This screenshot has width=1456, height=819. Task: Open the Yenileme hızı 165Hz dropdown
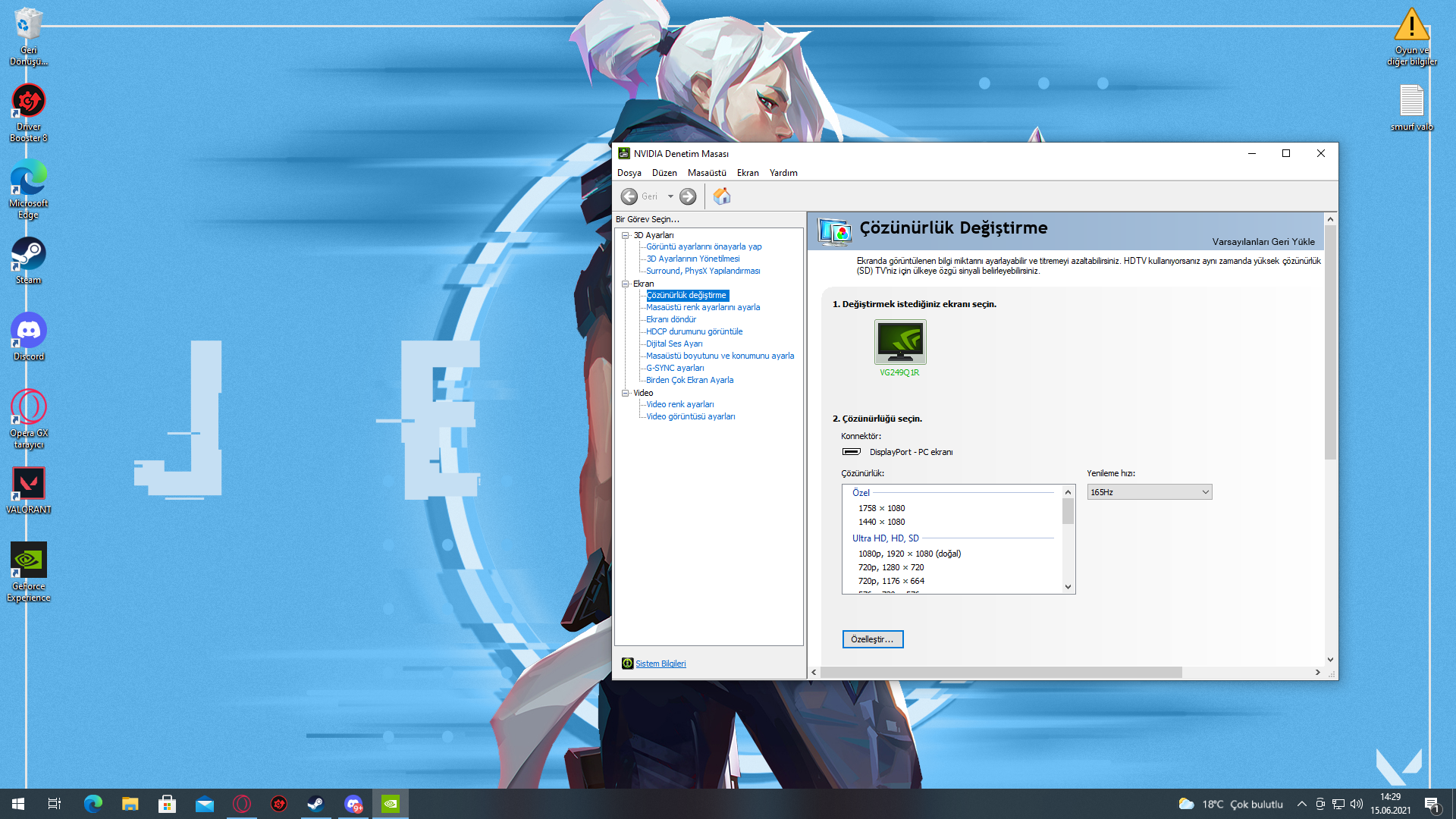(1149, 492)
